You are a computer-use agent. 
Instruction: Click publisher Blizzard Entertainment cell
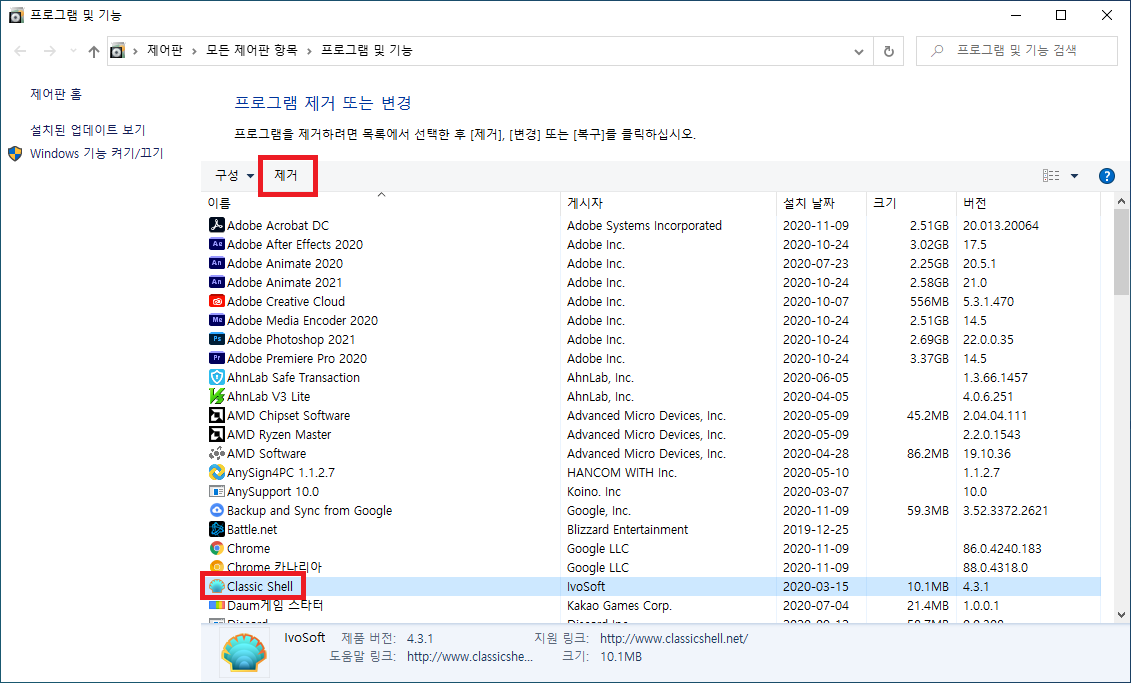pos(628,529)
